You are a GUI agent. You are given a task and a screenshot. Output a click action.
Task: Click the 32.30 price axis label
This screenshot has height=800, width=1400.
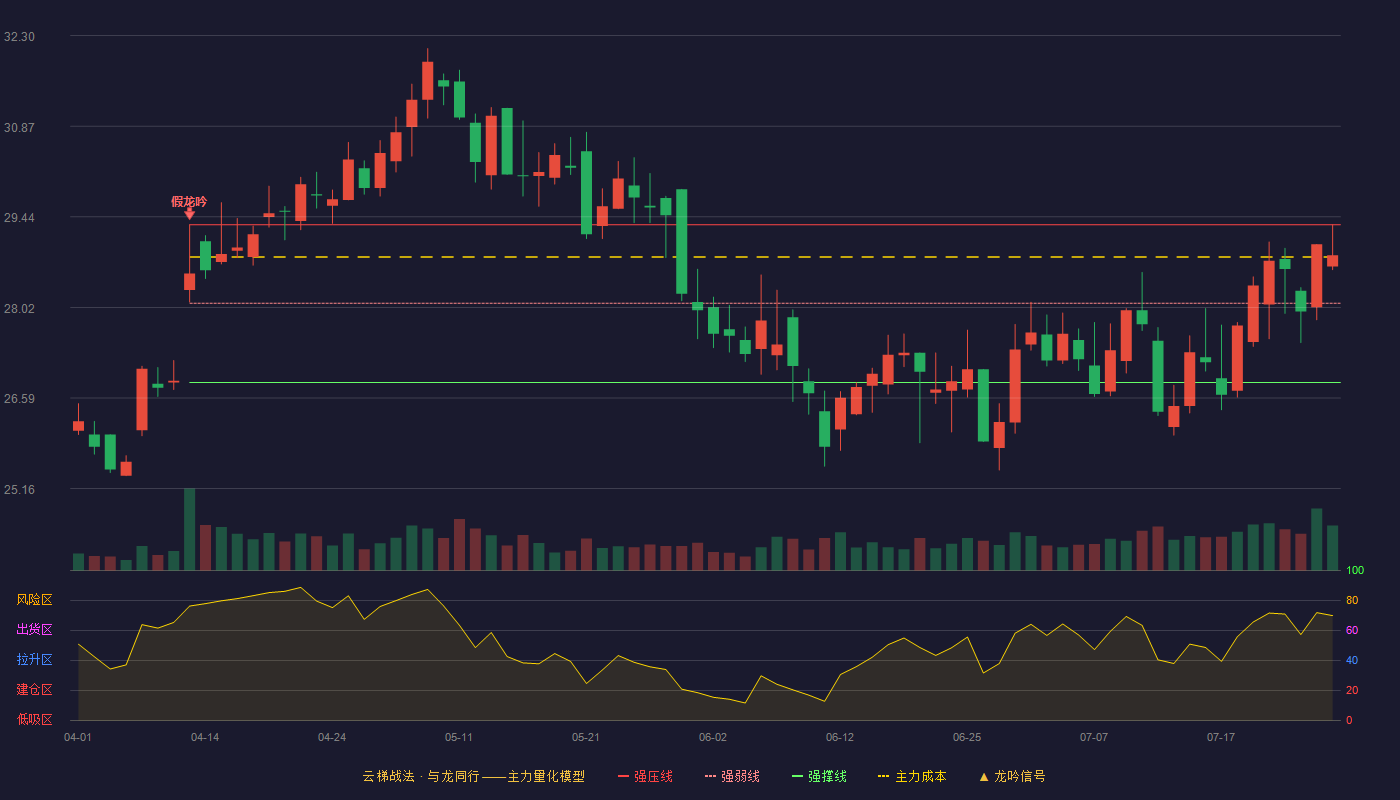pos(19,37)
